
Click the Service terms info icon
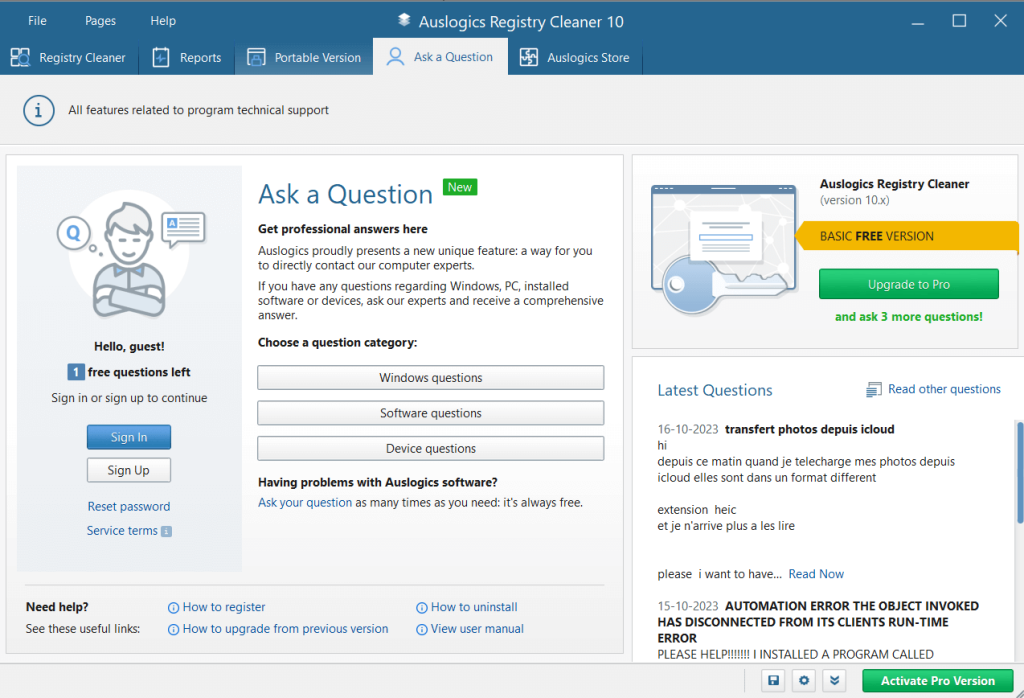pos(167,531)
